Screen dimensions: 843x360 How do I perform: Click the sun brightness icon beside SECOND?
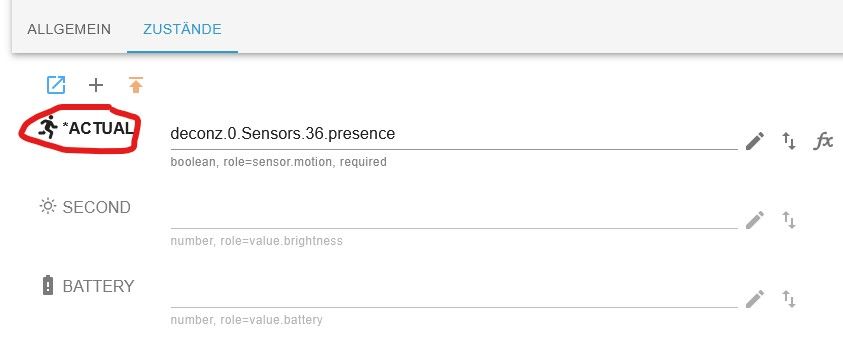coord(48,206)
